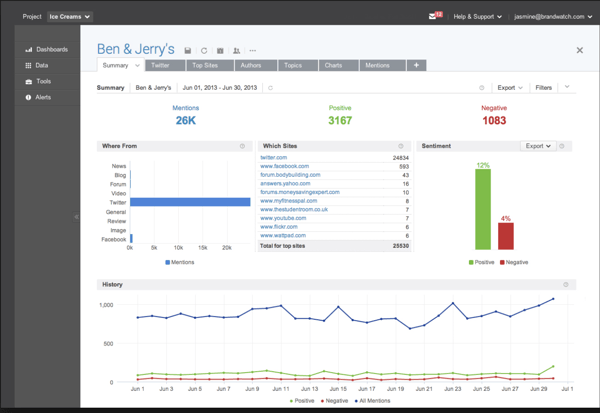Screen dimensions: 600x413
Task: Click the refresh dashboard icon near title
Action: tap(204, 51)
